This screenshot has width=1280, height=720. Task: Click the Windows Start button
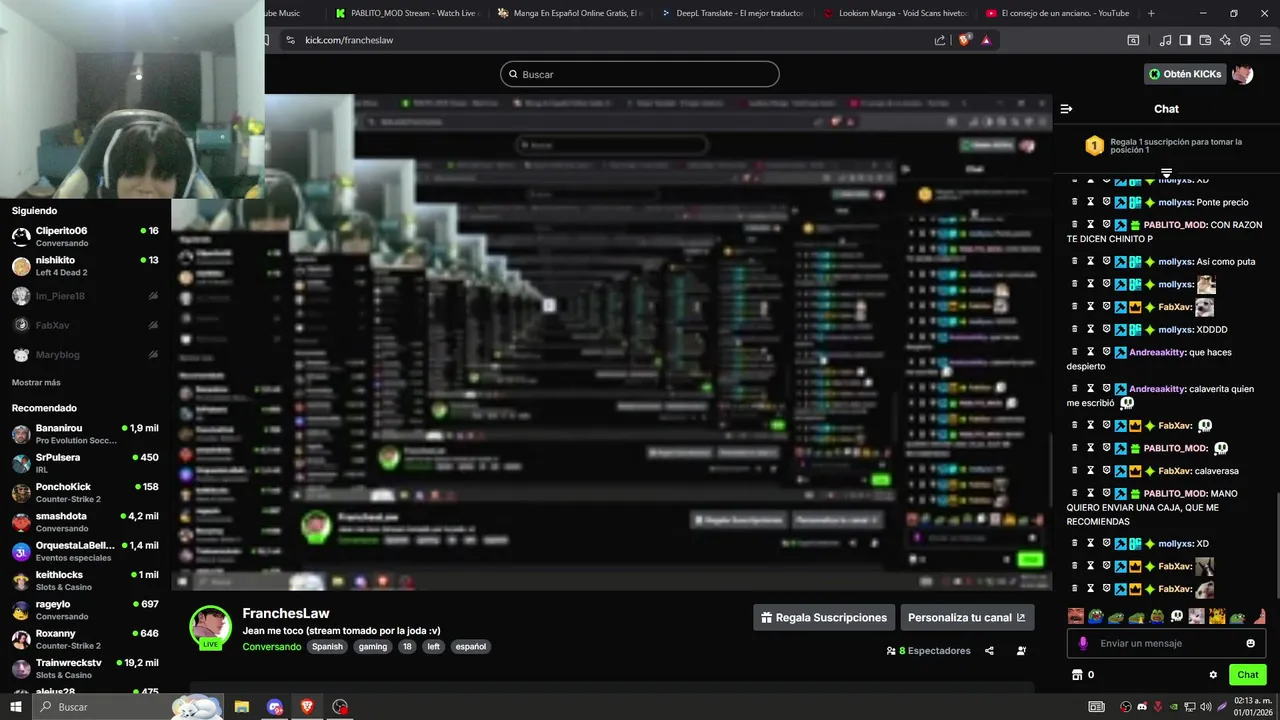tap(16, 707)
